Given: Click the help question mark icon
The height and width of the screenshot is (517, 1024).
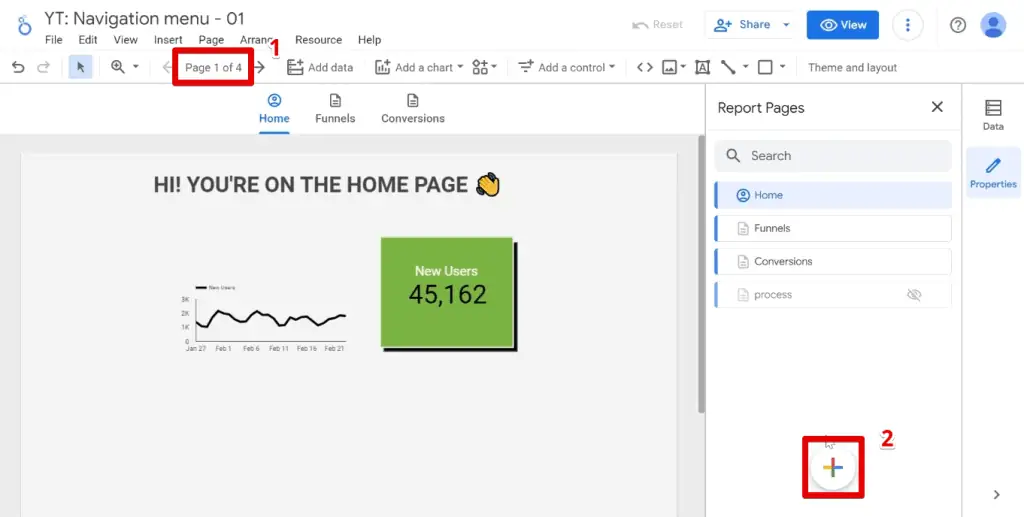Looking at the screenshot, I should click(x=957, y=25).
